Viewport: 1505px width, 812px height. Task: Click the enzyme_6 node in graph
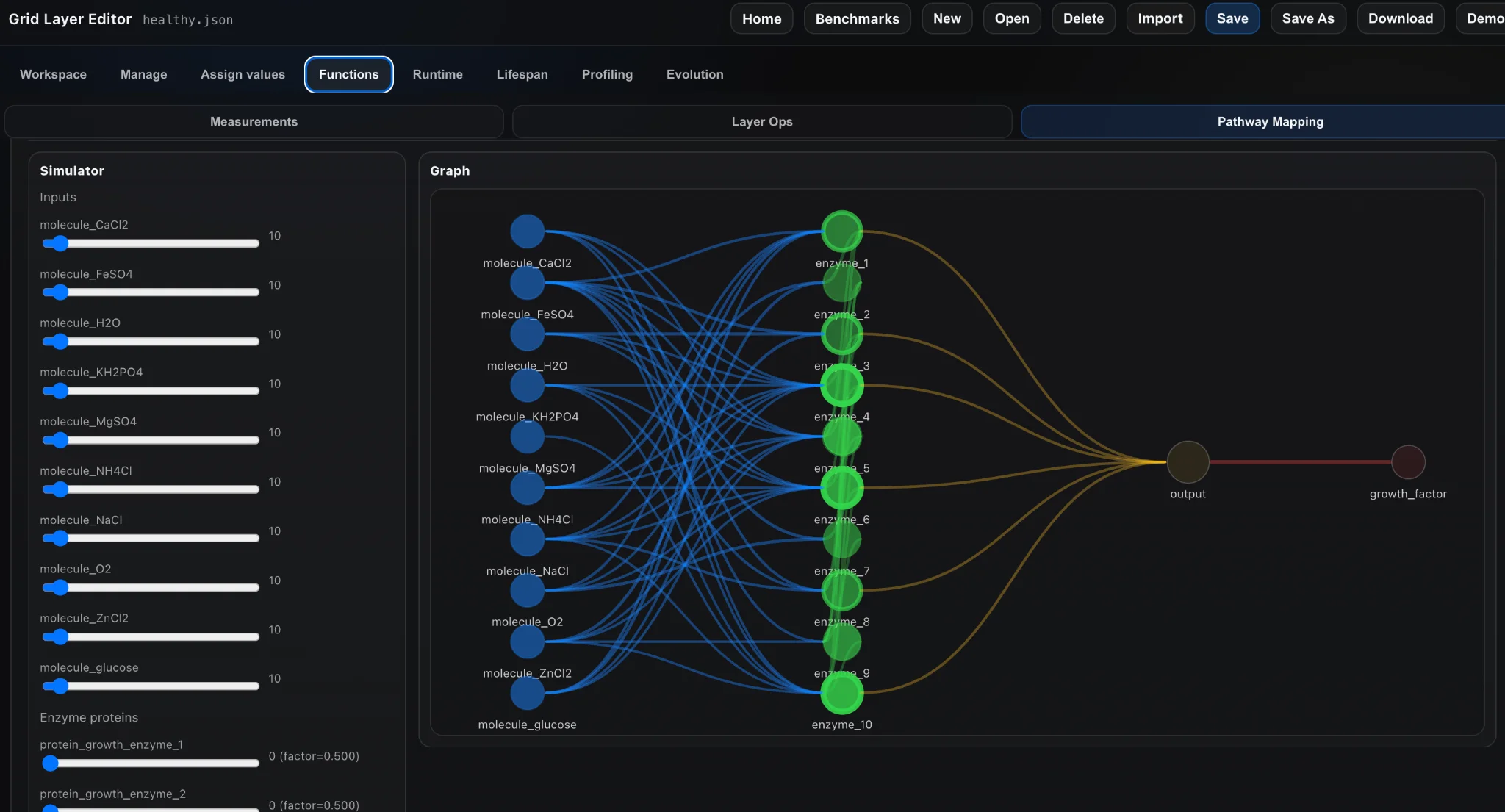pos(841,488)
